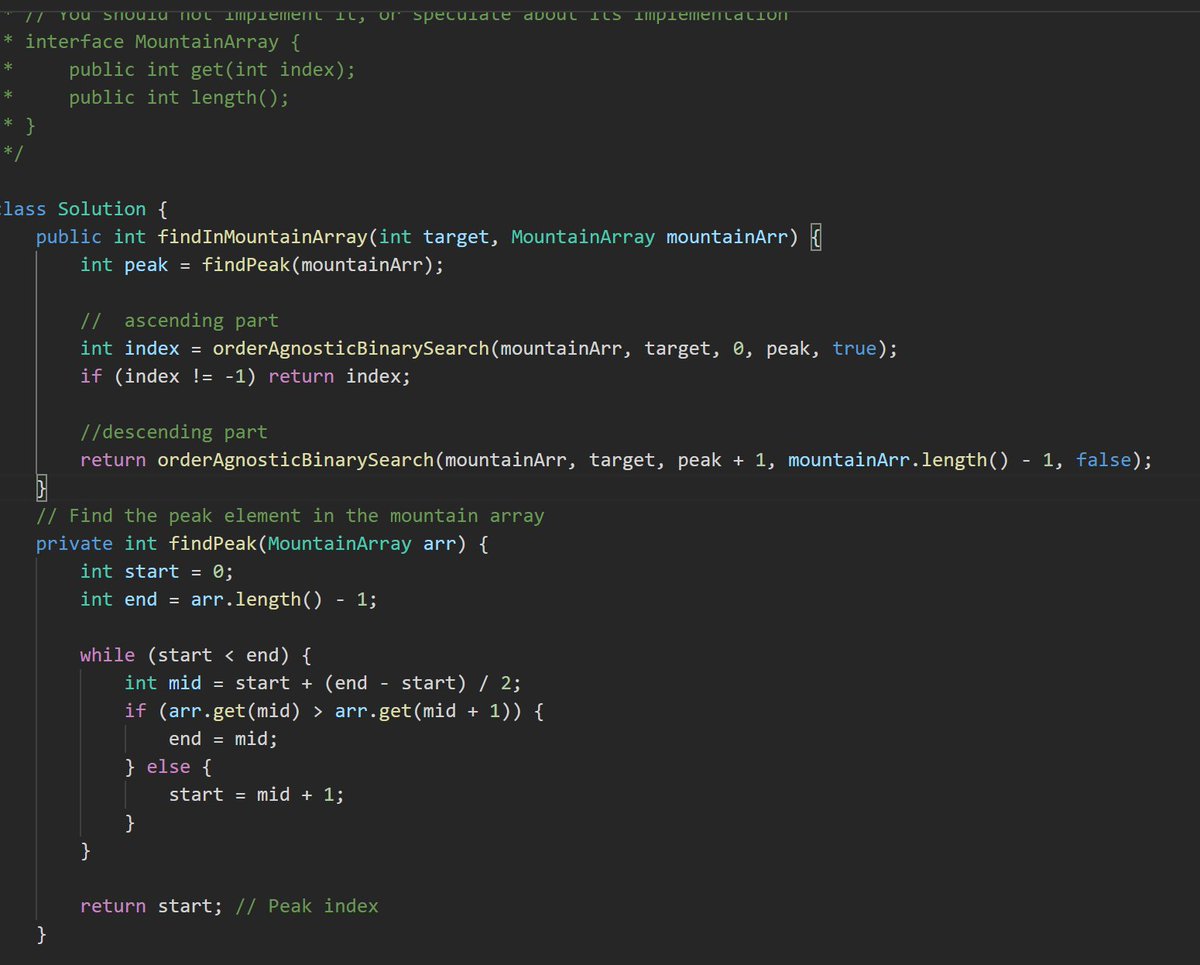Screen dimensions: 1200x965
Task: Click the '// Peak index' comment
Action: (x=307, y=907)
